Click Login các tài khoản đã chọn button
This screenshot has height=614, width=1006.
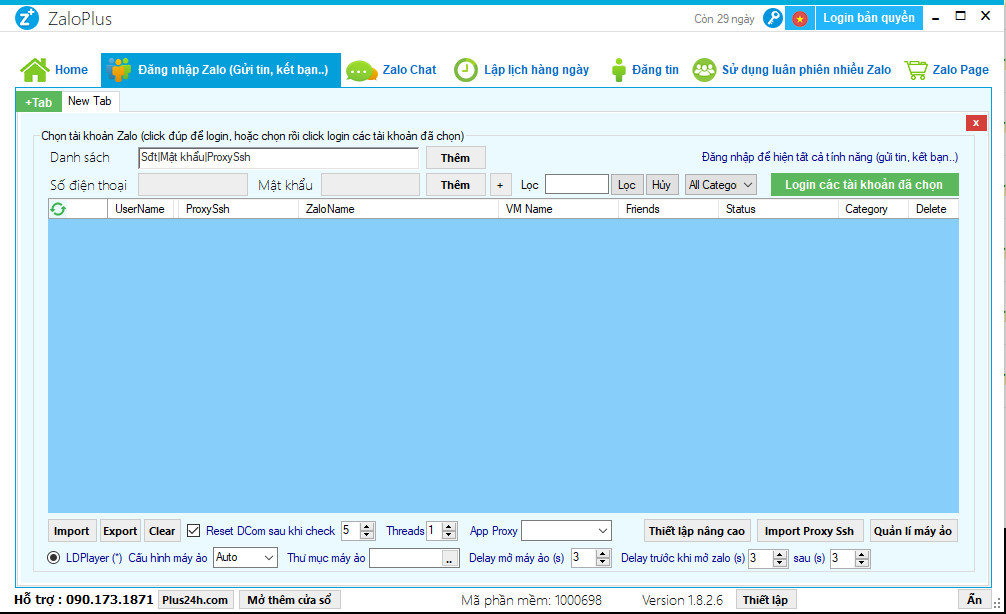[864, 185]
